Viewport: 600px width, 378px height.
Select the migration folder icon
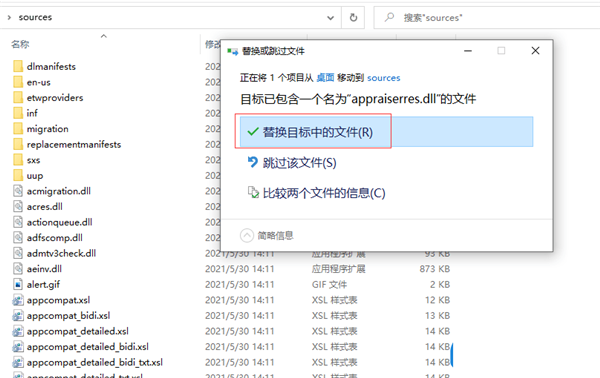[18, 129]
